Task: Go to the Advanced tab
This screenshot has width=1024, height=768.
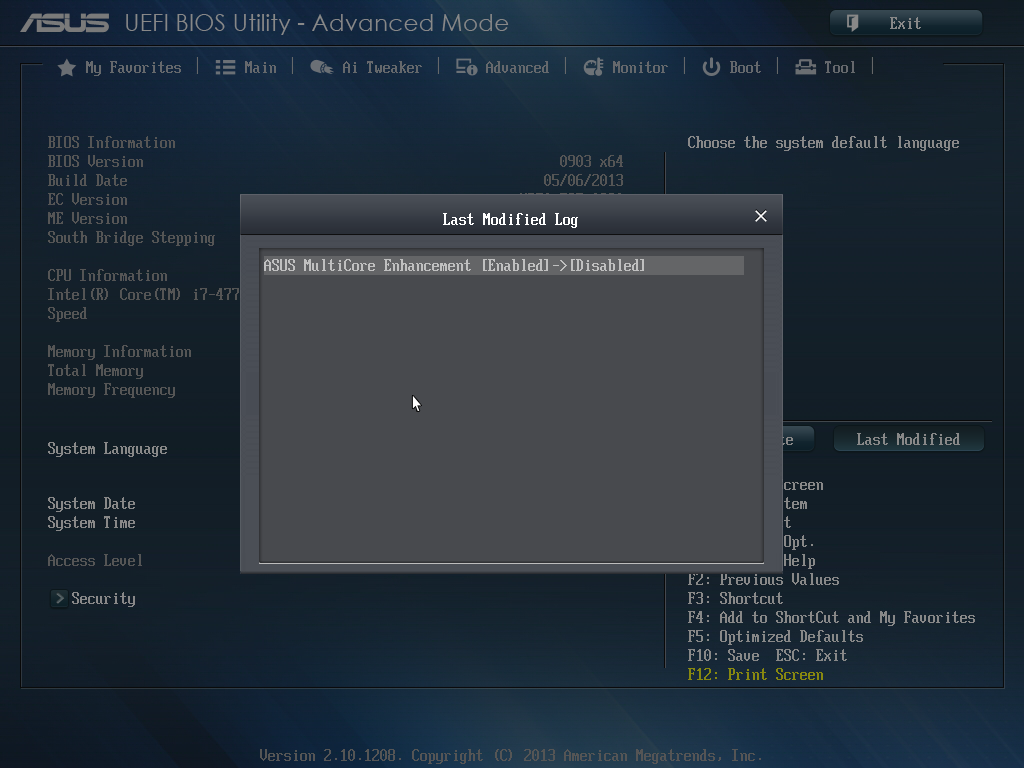Action: click(x=502, y=68)
